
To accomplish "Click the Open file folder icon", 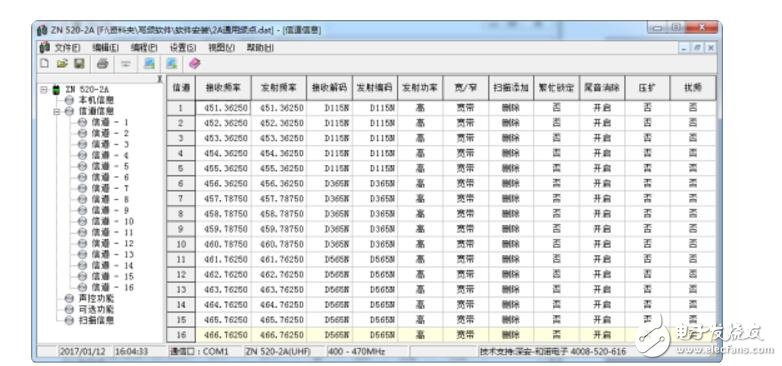I will point(62,63).
